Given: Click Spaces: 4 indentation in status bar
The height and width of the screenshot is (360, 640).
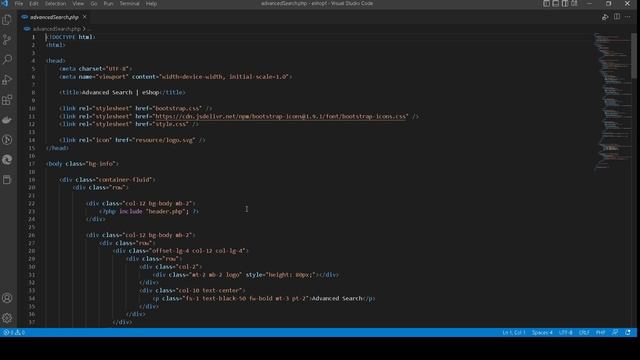Looking at the screenshot, I should (x=542, y=332).
